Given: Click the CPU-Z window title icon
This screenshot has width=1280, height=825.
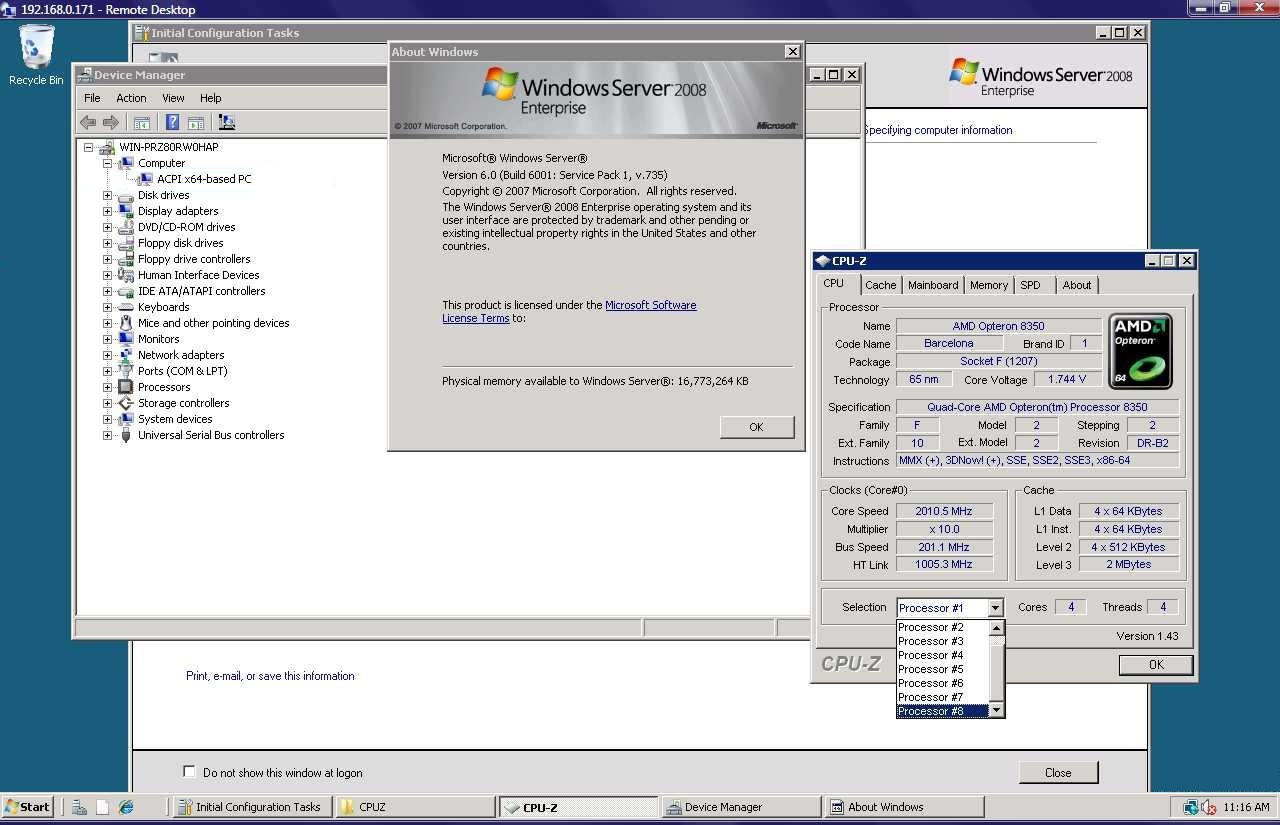Looking at the screenshot, I should click(x=823, y=261).
